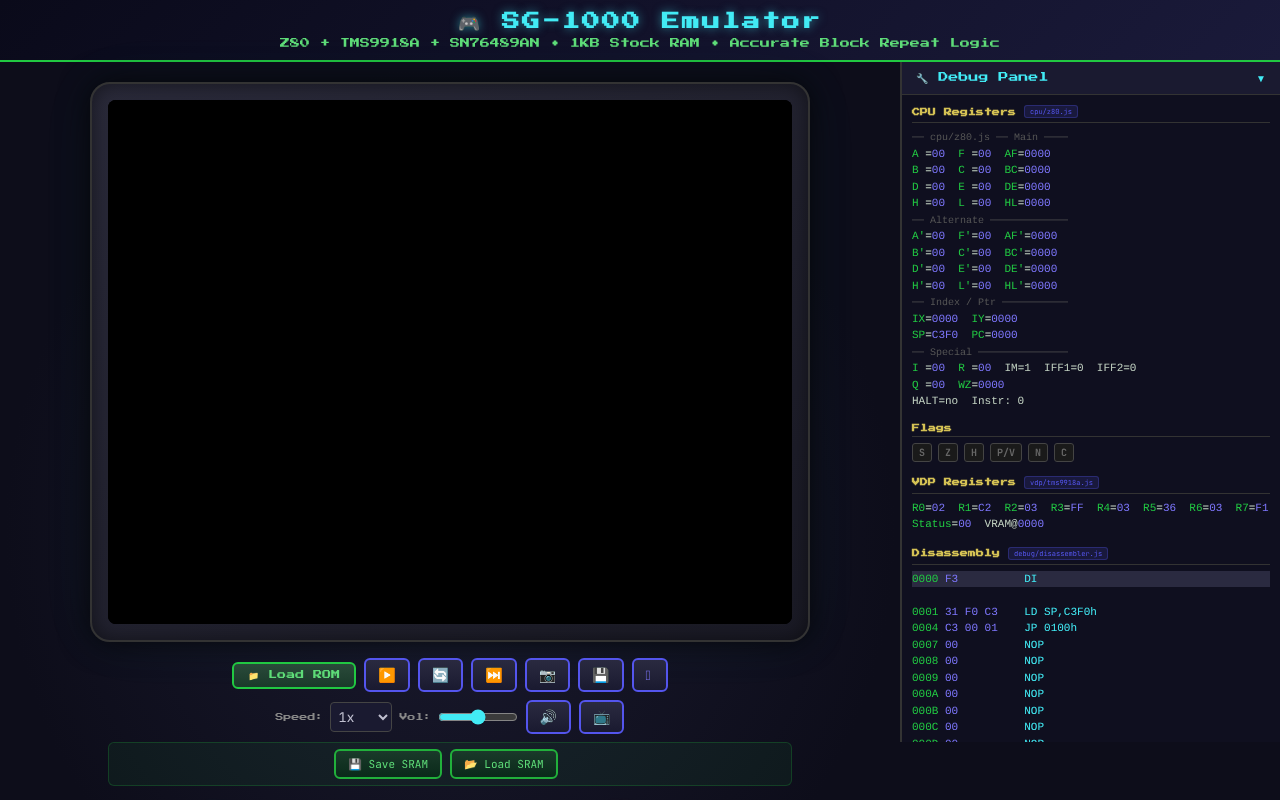Click the IM=1 interrupt mode value
This screenshot has height=800, width=1280.
point(1018,368)
